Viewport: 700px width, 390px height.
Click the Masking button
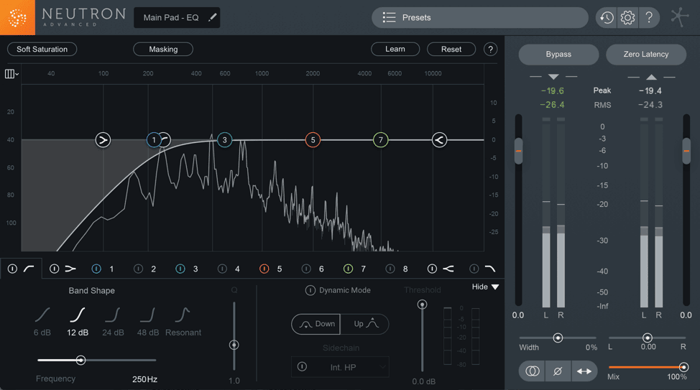click(x=163, y=49)
